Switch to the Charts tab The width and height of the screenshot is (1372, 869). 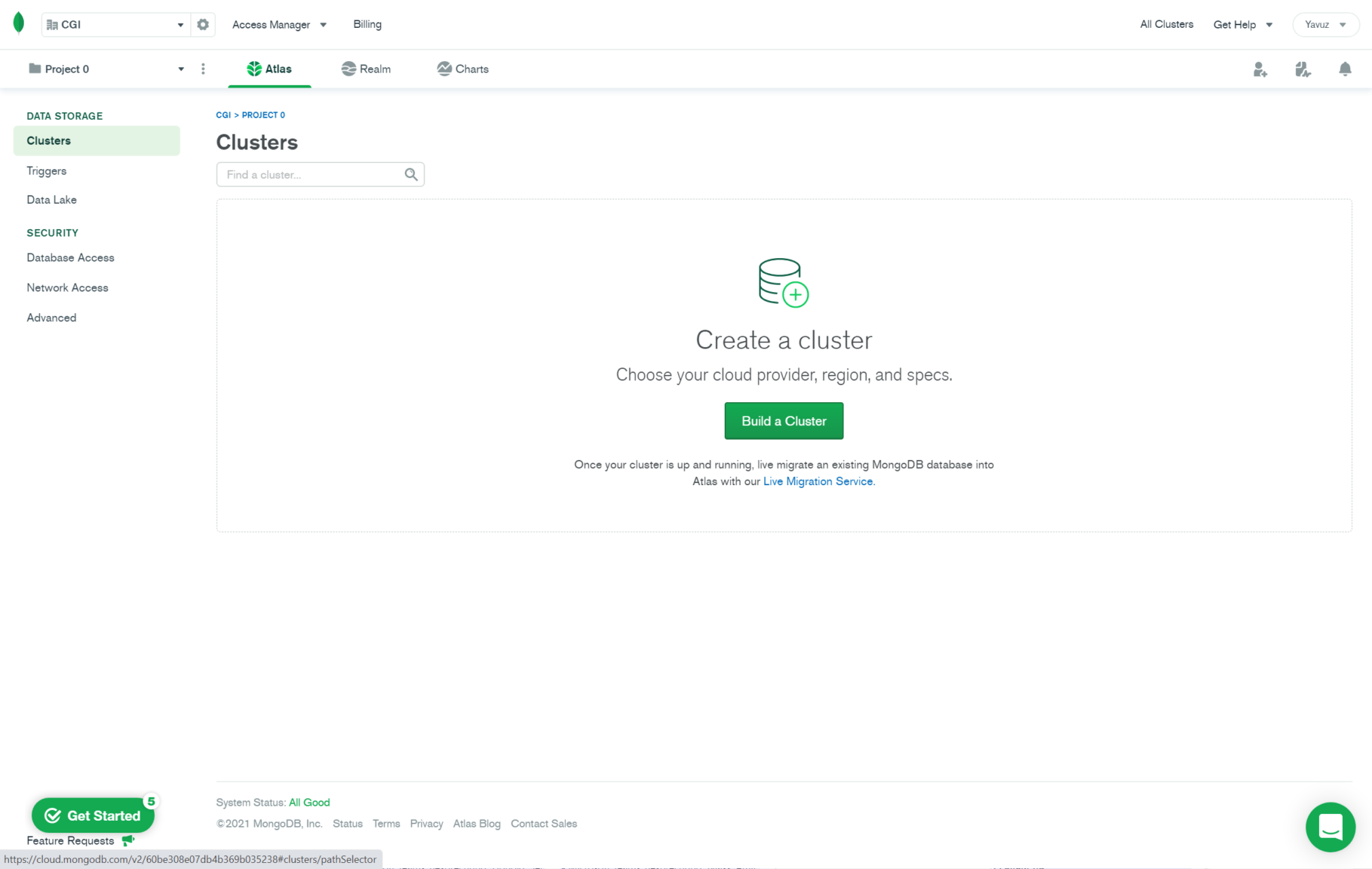point(462,69)
